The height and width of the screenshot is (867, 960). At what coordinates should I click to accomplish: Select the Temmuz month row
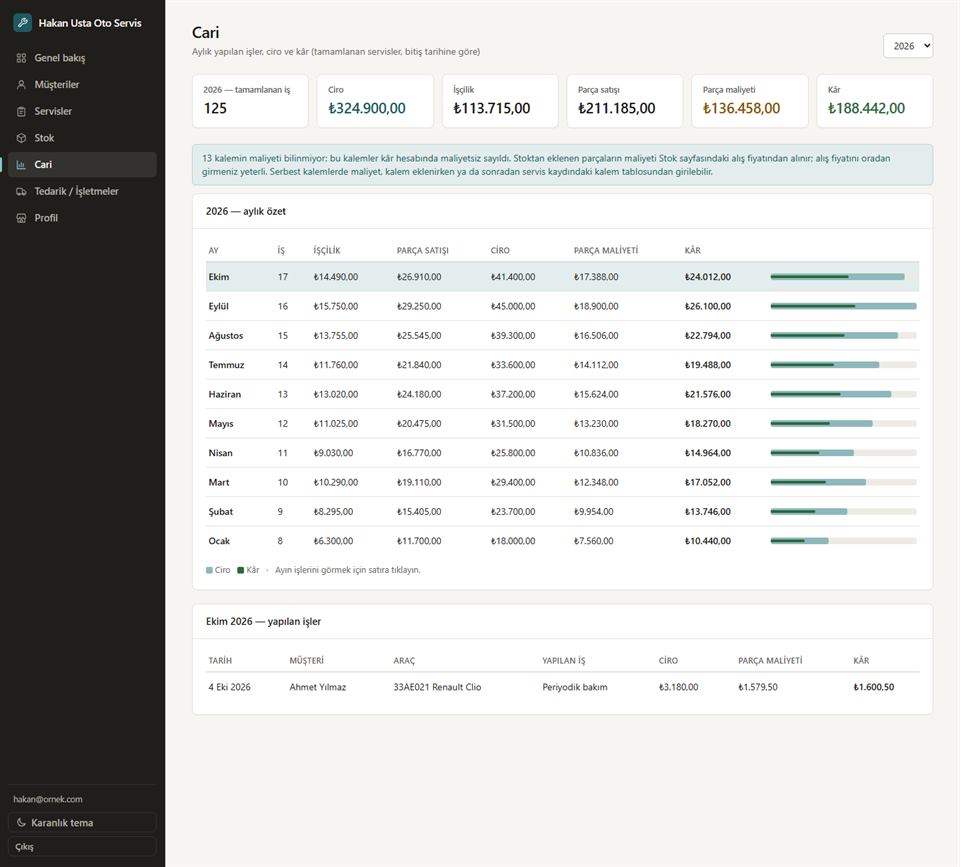[563, 365]
